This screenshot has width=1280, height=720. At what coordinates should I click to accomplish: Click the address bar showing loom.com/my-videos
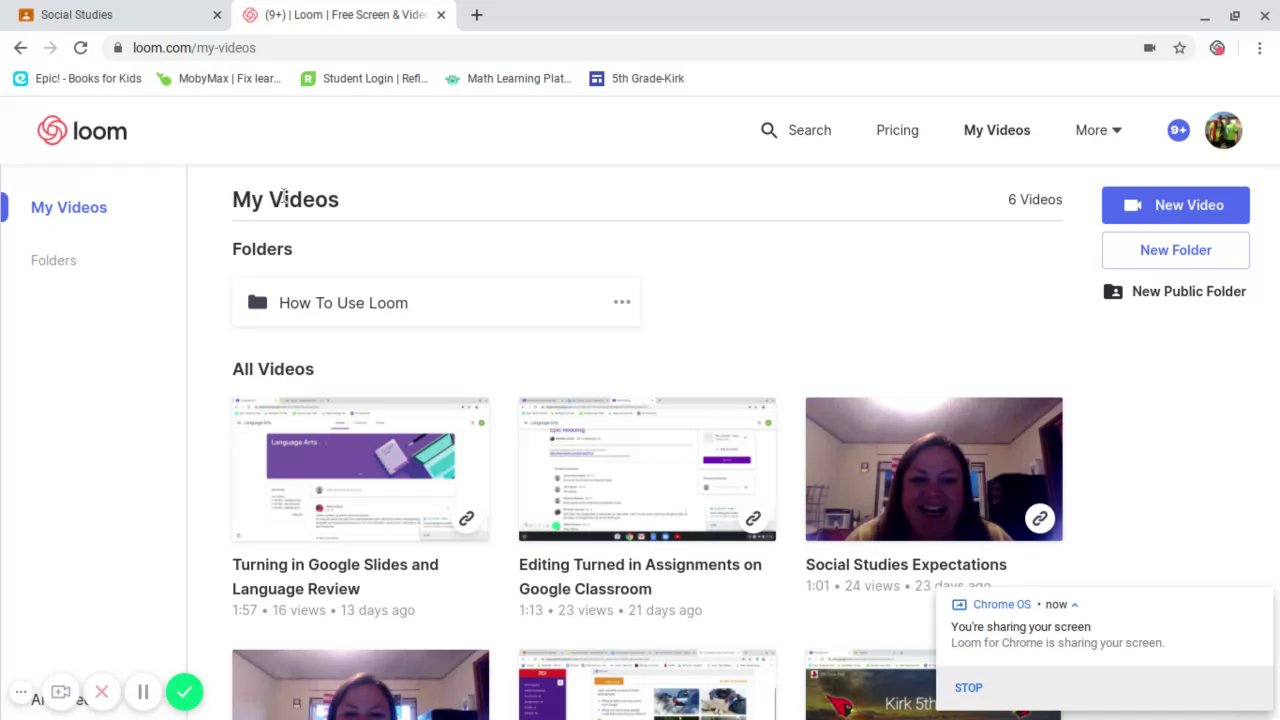coord(620,48)
